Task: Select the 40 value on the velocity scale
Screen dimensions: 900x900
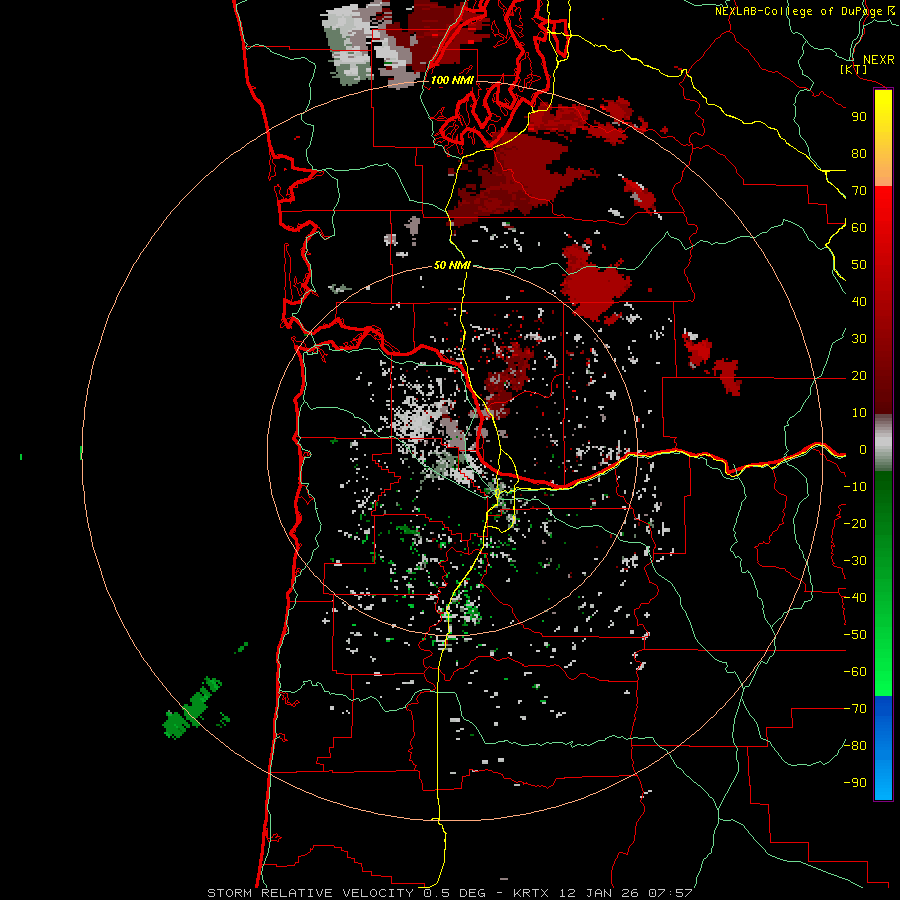Action: 859,301
